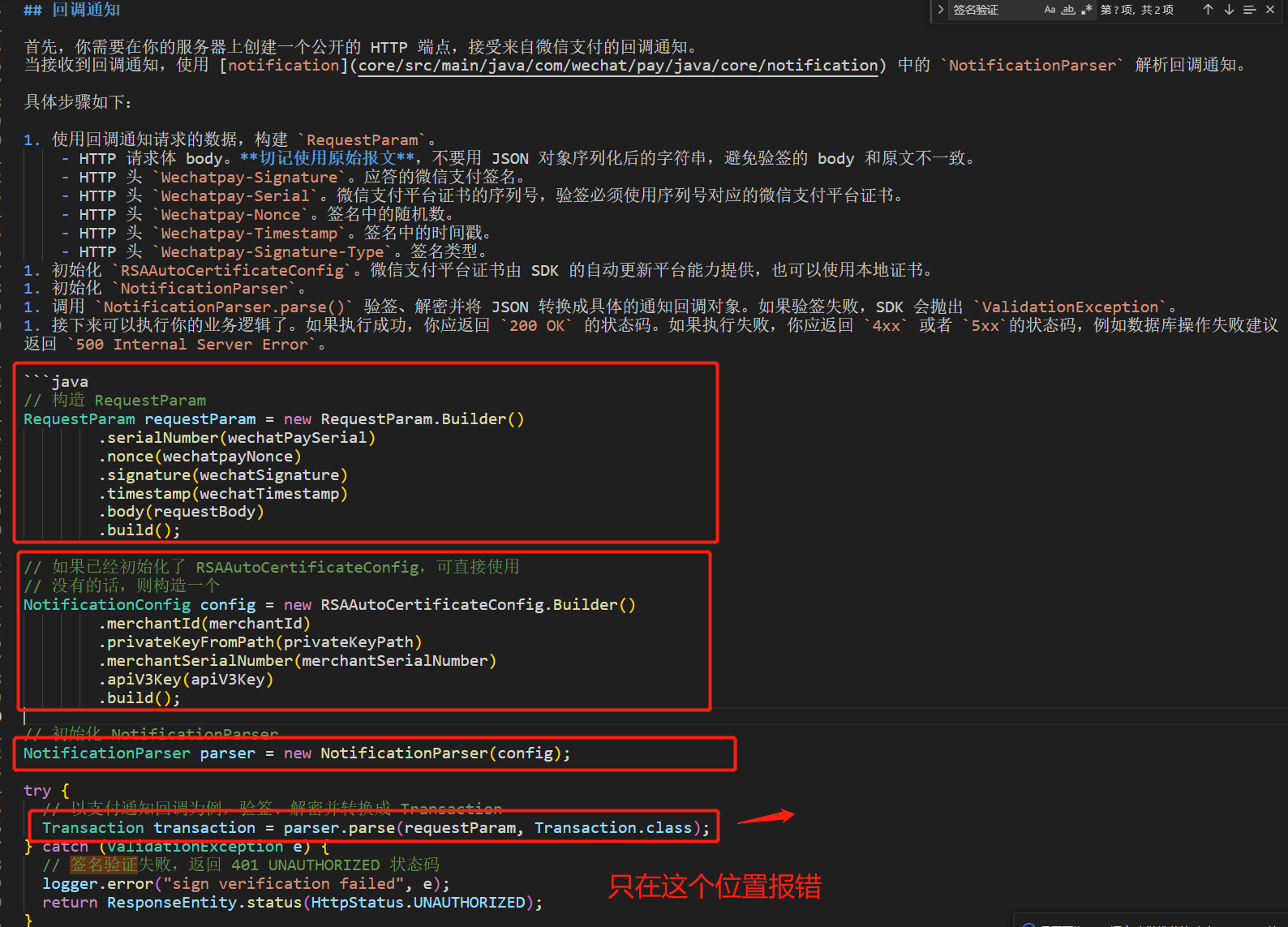Click 'logger.error("sign verification failed", e);'
Viewport: 1288px width, 927px height.
pyautogui.click(x=246, y=884)
